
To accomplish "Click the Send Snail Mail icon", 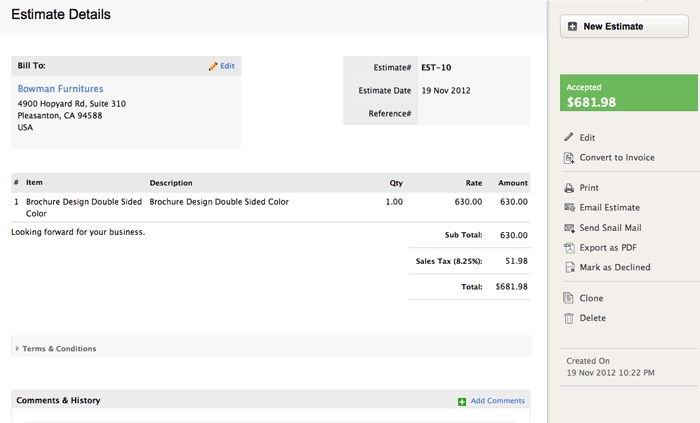I will [x=568, y=228].
